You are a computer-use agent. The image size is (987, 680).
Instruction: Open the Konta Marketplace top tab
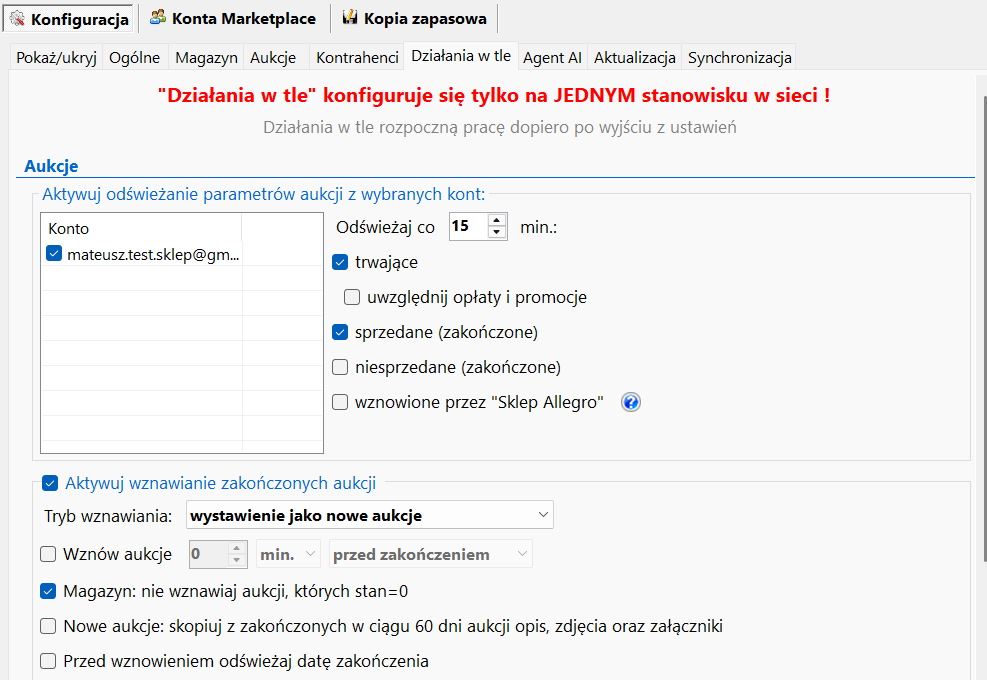tap(232, 19)
